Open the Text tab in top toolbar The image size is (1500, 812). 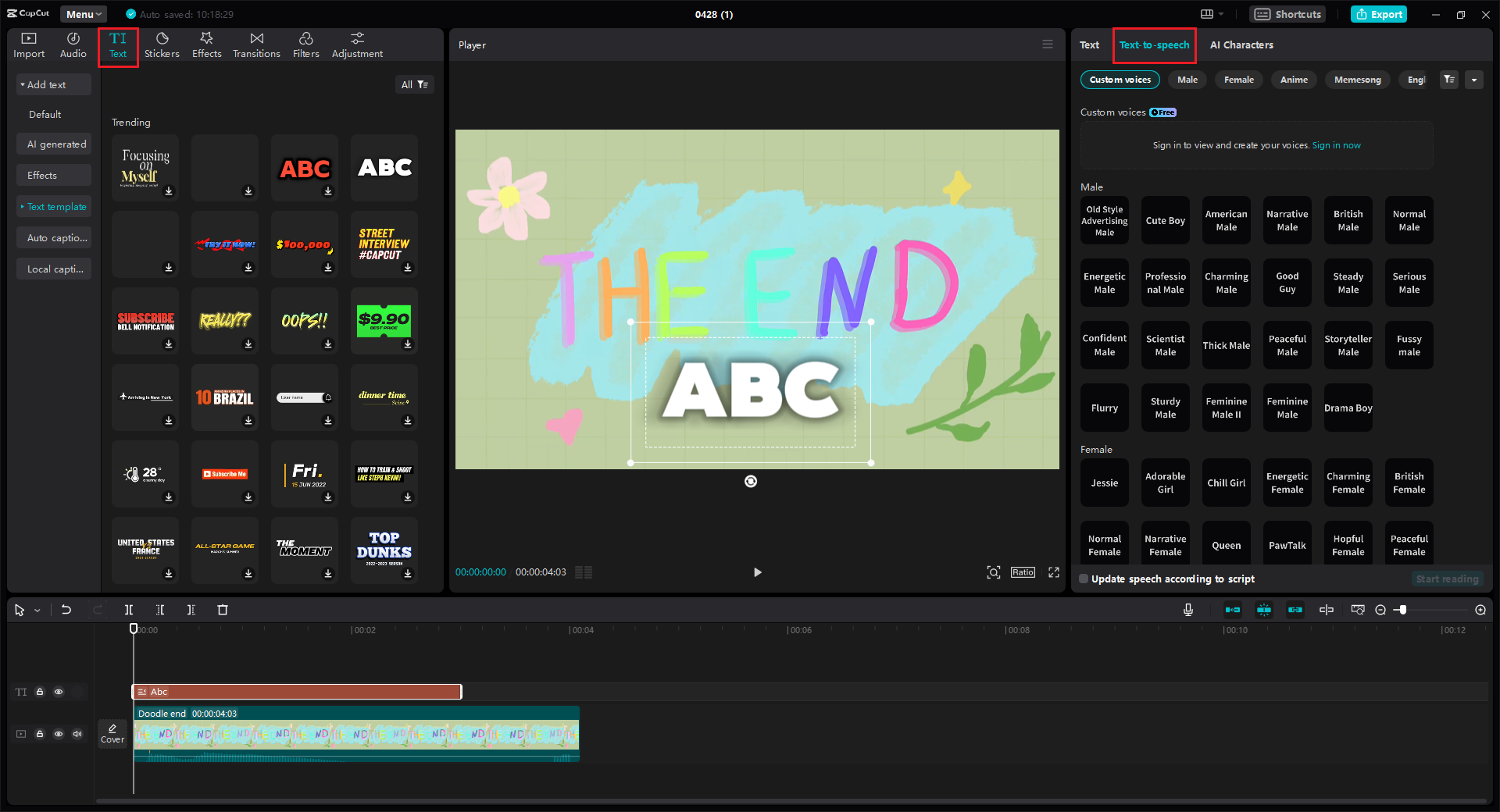pyautogui.click(x=118, y=46)
